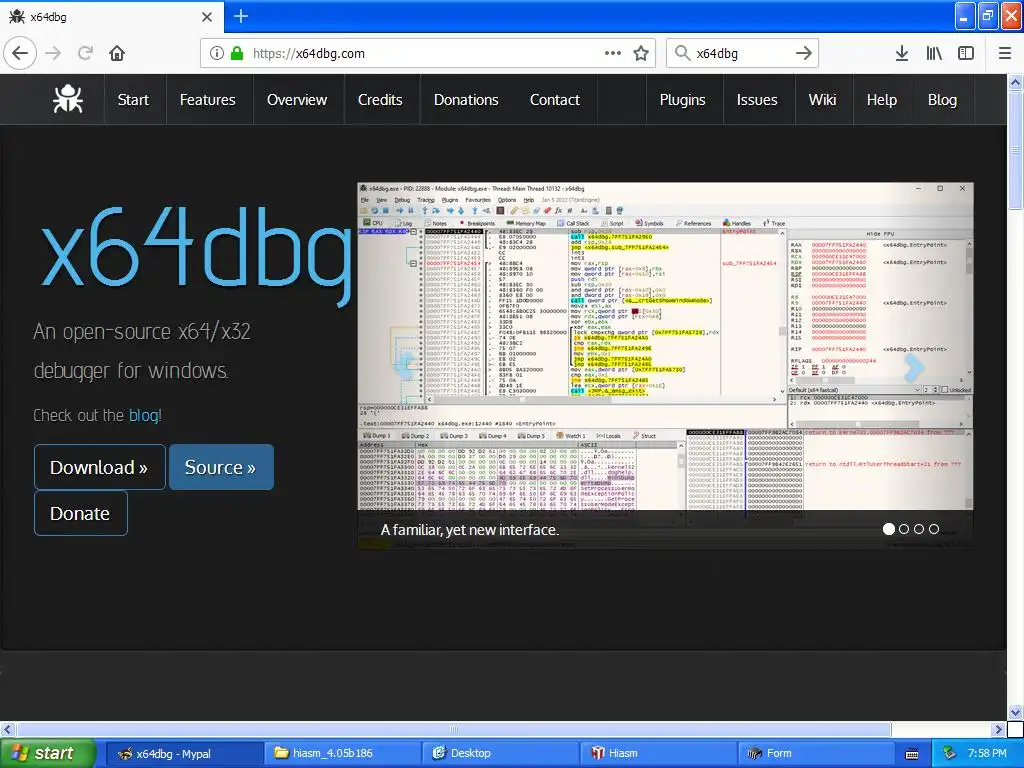Open the browser hamburger menu
Viewport: 1024px width, 768px height.
click(1005, 53)
